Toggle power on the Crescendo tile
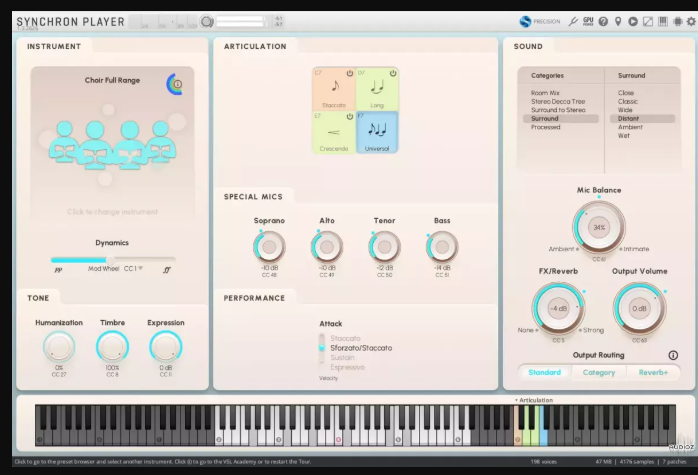Viewport: 698px width, 475px height. click(x=350, y=117)
